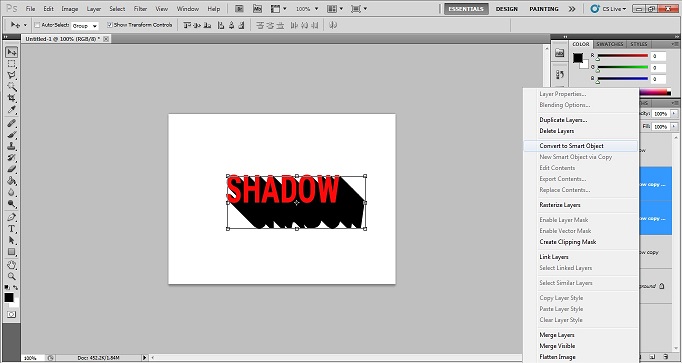This screenshot has width=682, height=363.
Task: Toggle Quick Mask mode
Action: pos(12,314)
